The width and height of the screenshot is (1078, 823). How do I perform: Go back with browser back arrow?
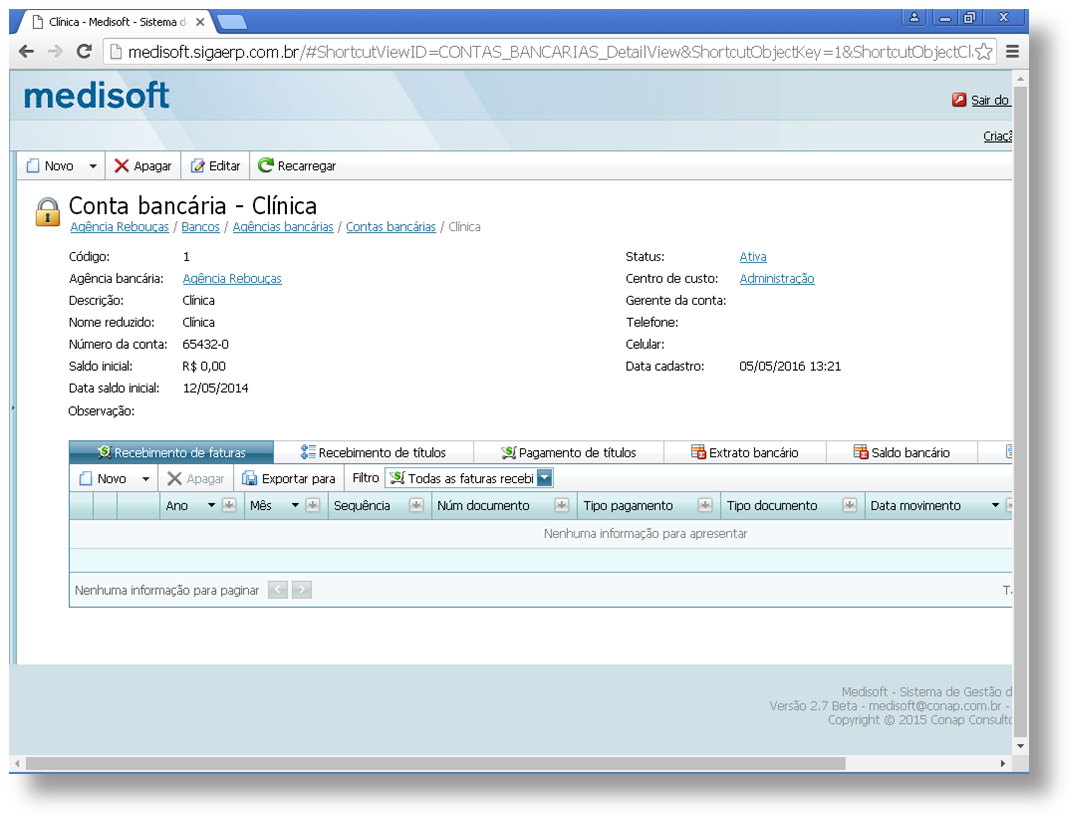pyautogui.click(x=26, y=52)
